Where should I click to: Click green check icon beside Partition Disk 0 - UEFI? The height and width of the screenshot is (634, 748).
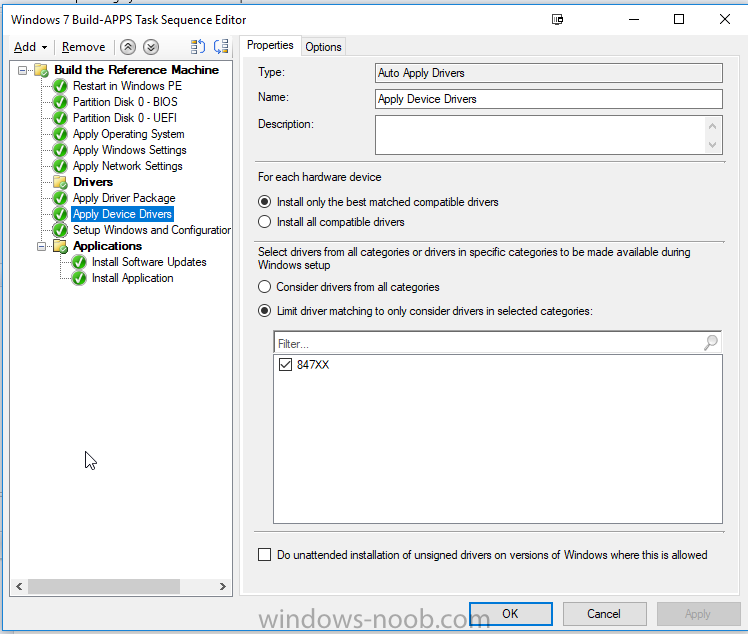60,118
